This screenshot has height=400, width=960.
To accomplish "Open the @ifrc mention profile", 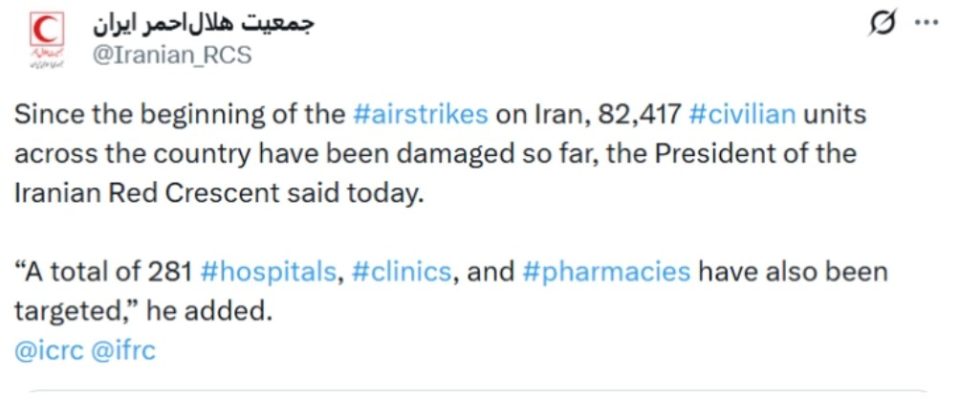I will tap(123, 351).
